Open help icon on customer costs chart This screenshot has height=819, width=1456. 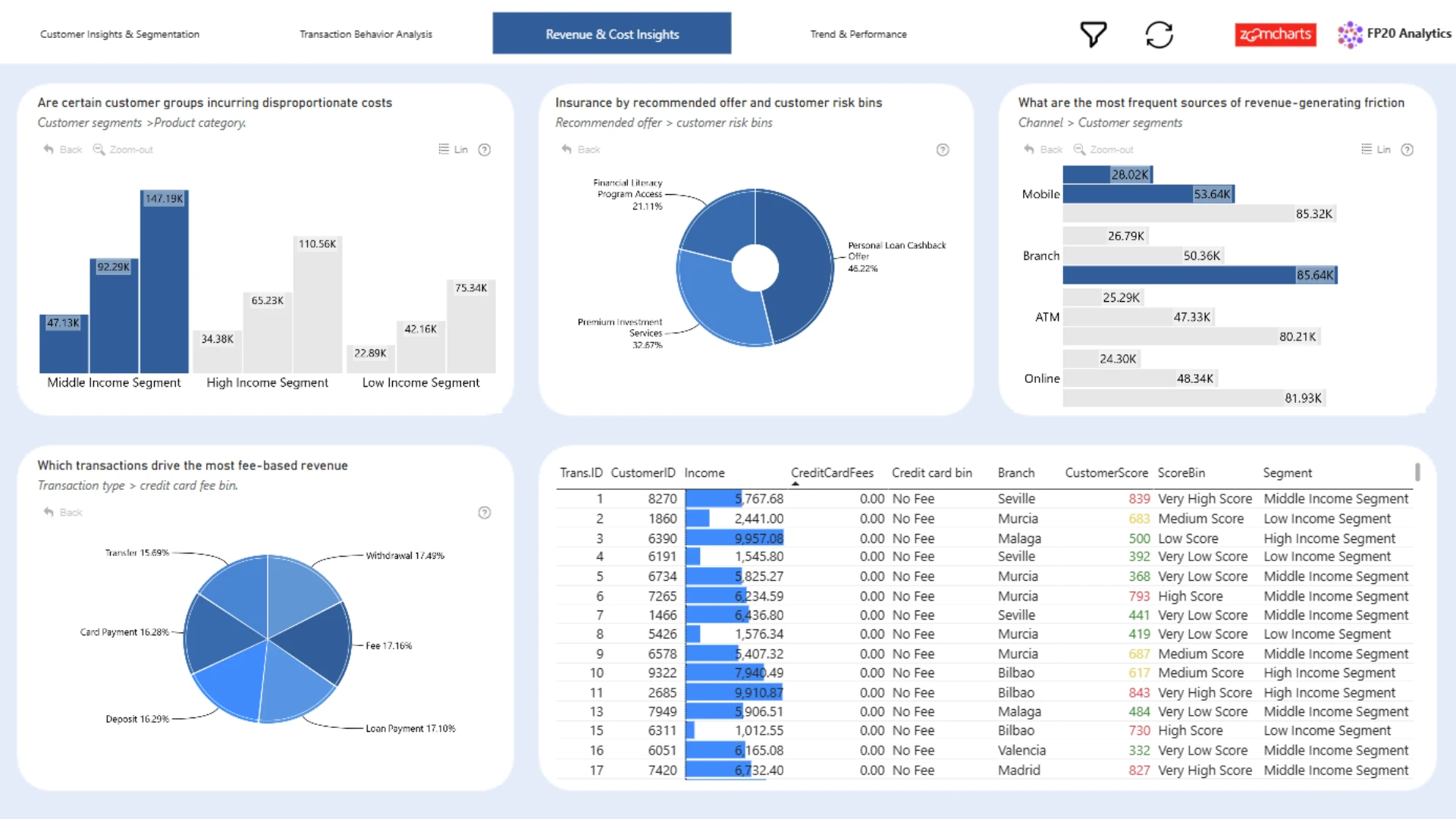click(x=485, y=149)
